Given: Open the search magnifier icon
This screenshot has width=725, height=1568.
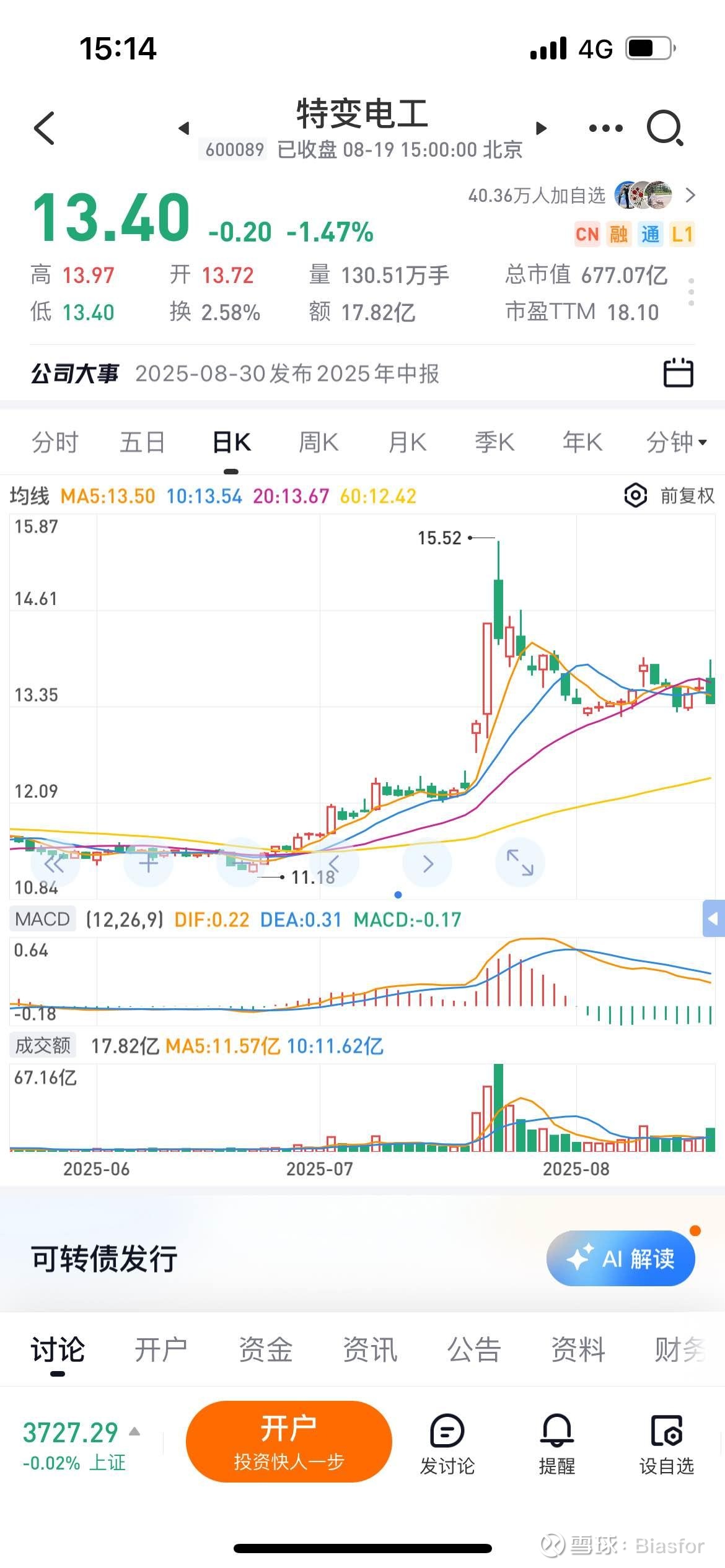Looking at the screenshot, I should [665, 128].
